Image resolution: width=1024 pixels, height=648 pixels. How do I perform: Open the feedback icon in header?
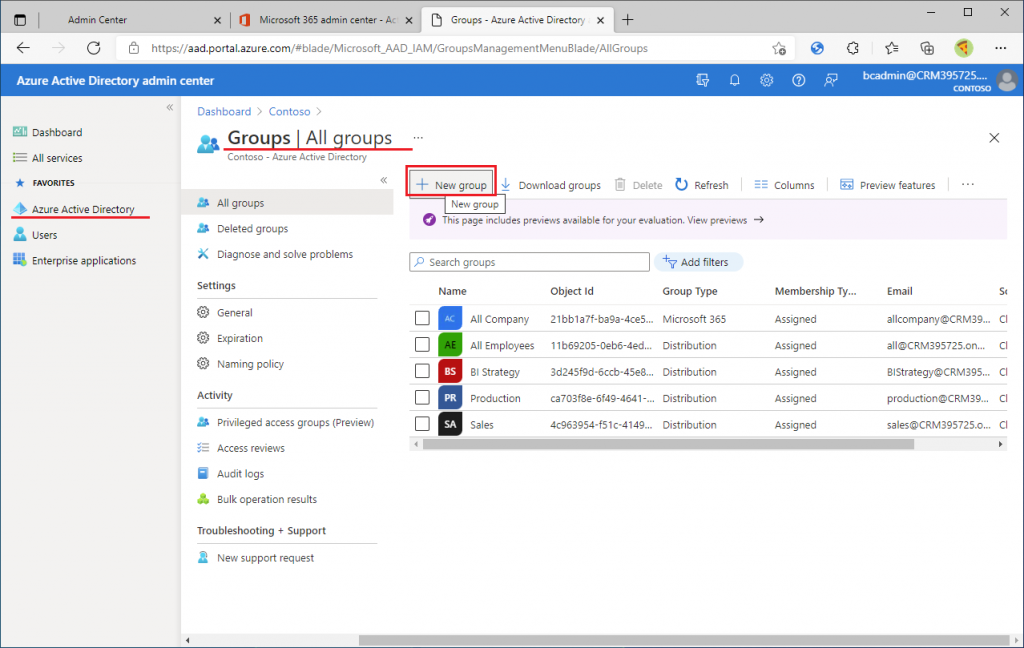click(x=831, y=80)
